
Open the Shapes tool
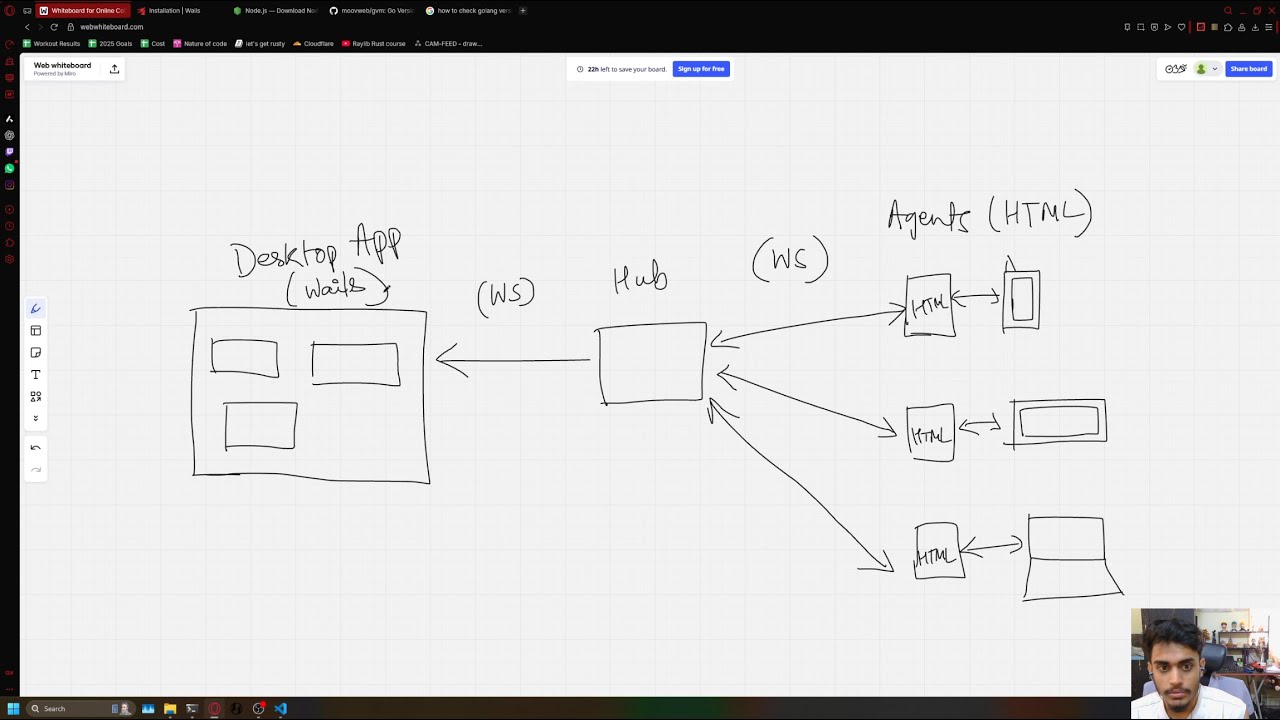tap(36, 396)
